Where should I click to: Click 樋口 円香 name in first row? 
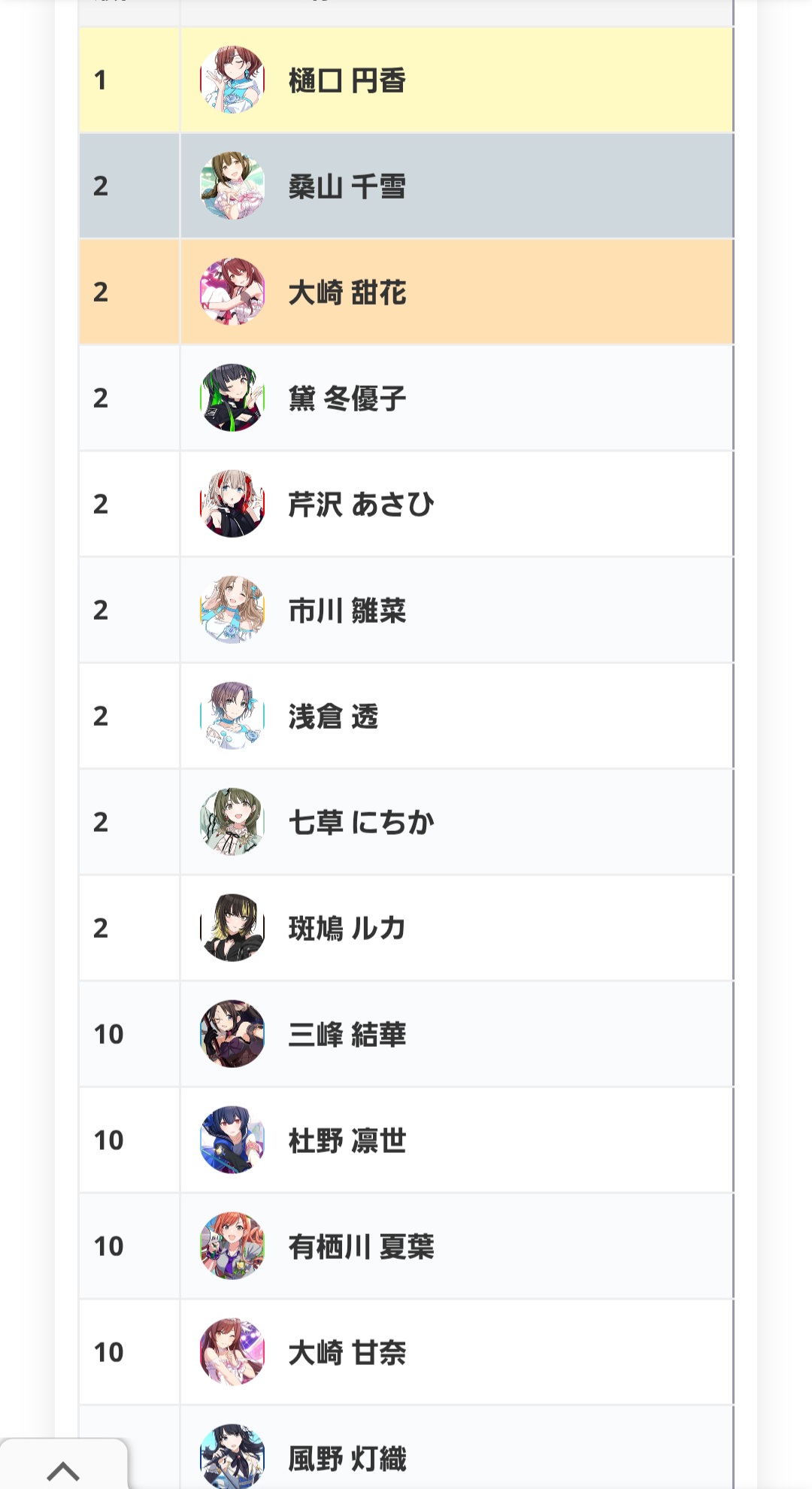click(x=347, y=80)
